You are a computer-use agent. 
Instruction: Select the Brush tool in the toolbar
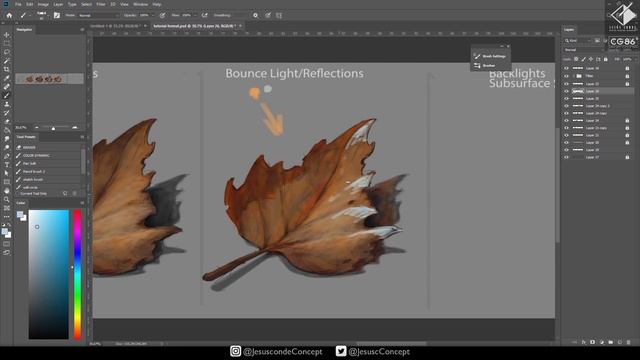point(7,95)
